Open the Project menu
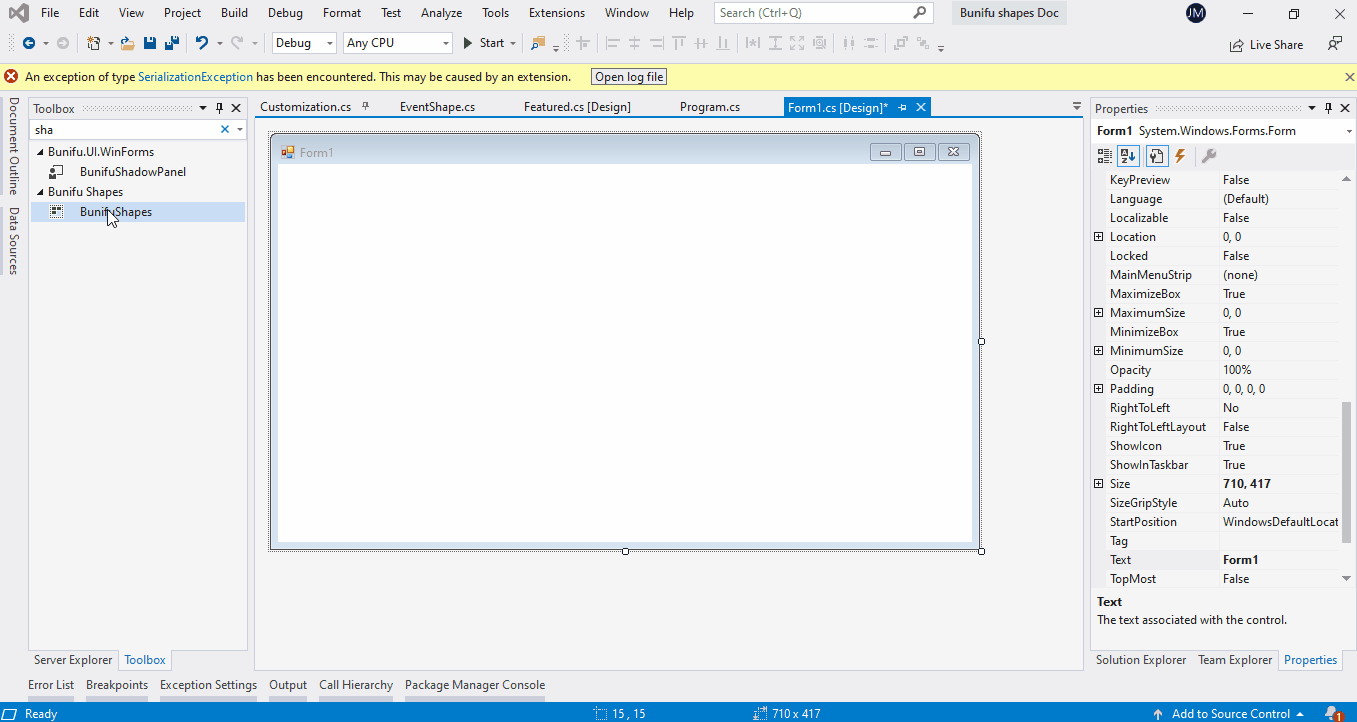Viewport: 1357px width, 722px height. tap(183, 13)
